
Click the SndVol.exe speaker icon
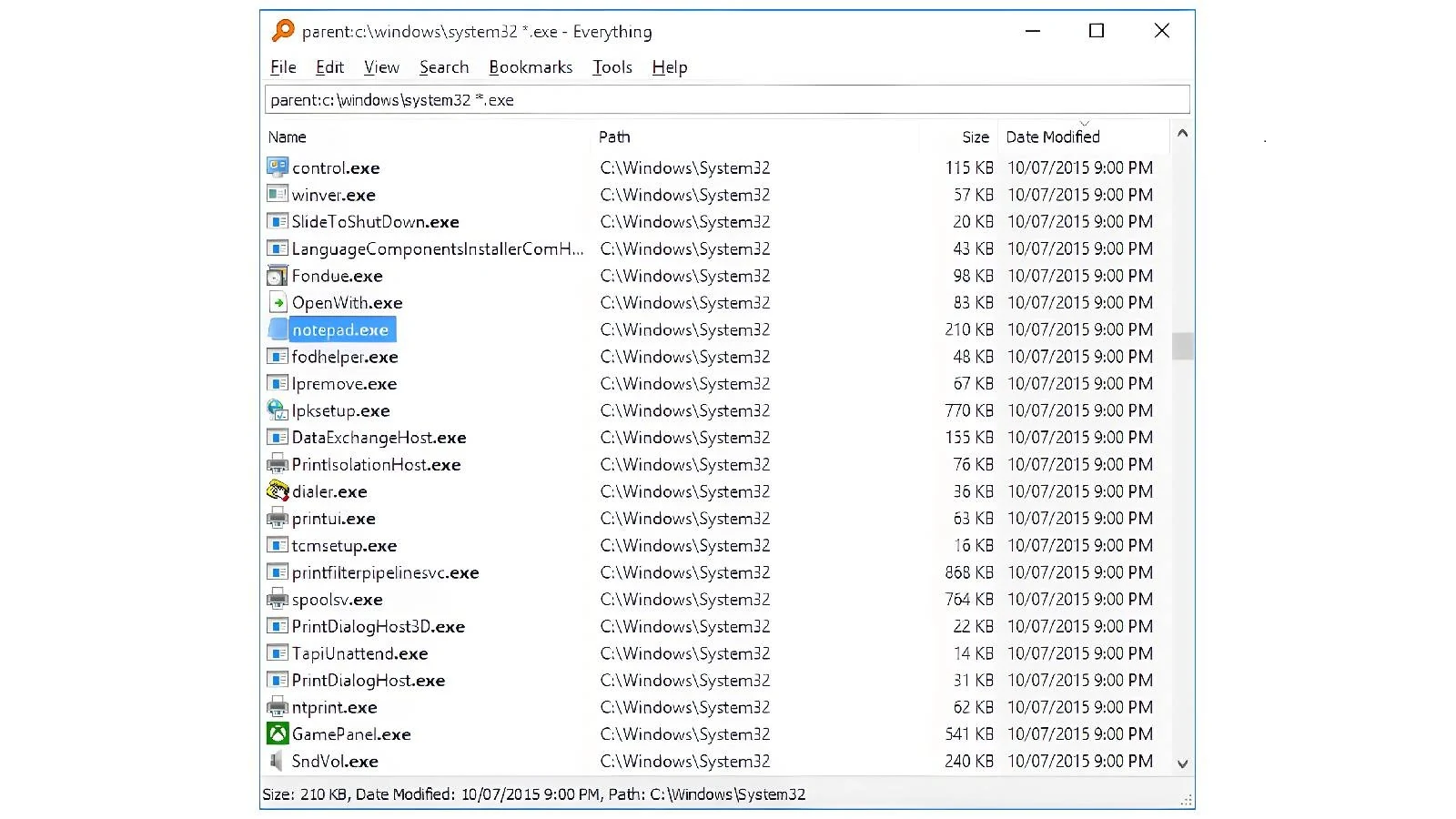pyautogui.click(x=278, y=761)
